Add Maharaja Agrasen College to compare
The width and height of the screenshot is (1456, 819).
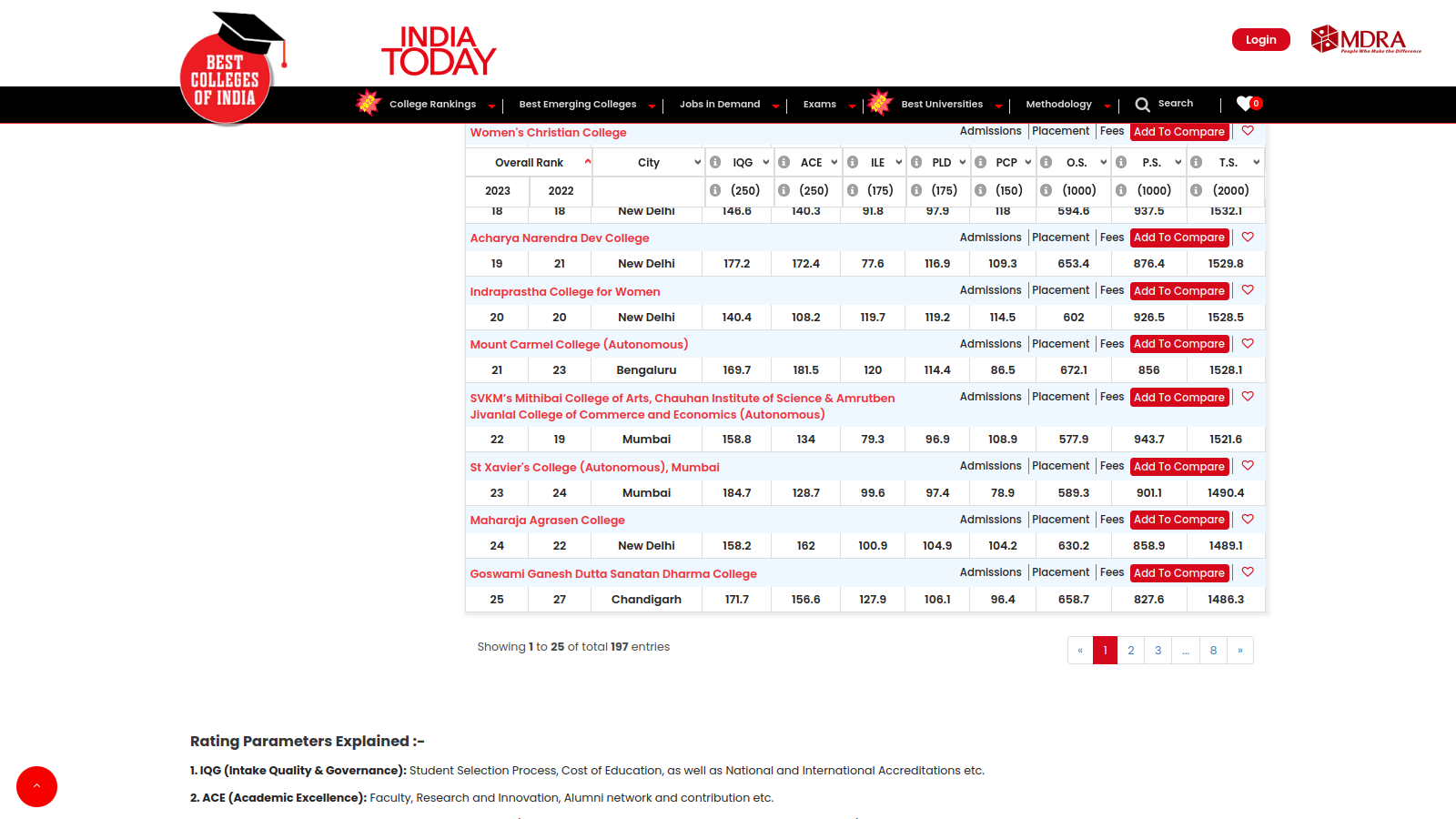(x=1179, y=520)
